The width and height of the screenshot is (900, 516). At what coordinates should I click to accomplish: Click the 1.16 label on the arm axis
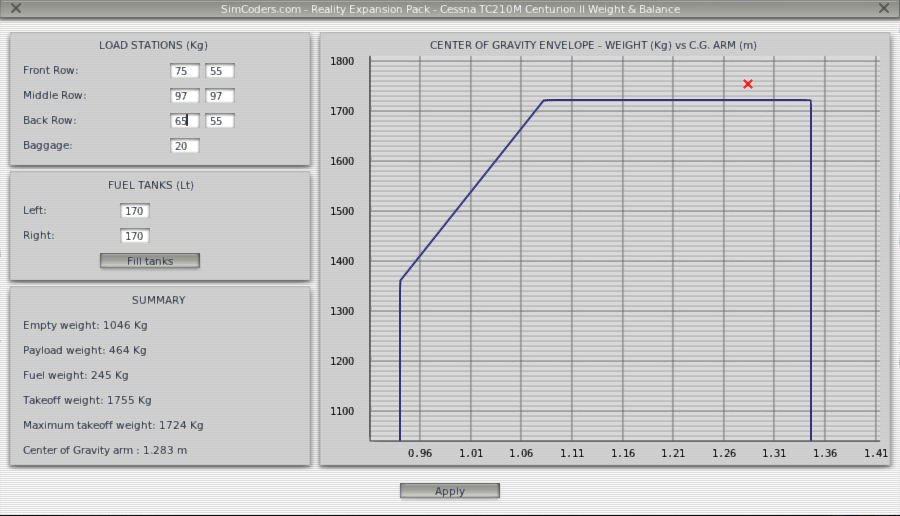pyautogui.click(x=623, y=453)
